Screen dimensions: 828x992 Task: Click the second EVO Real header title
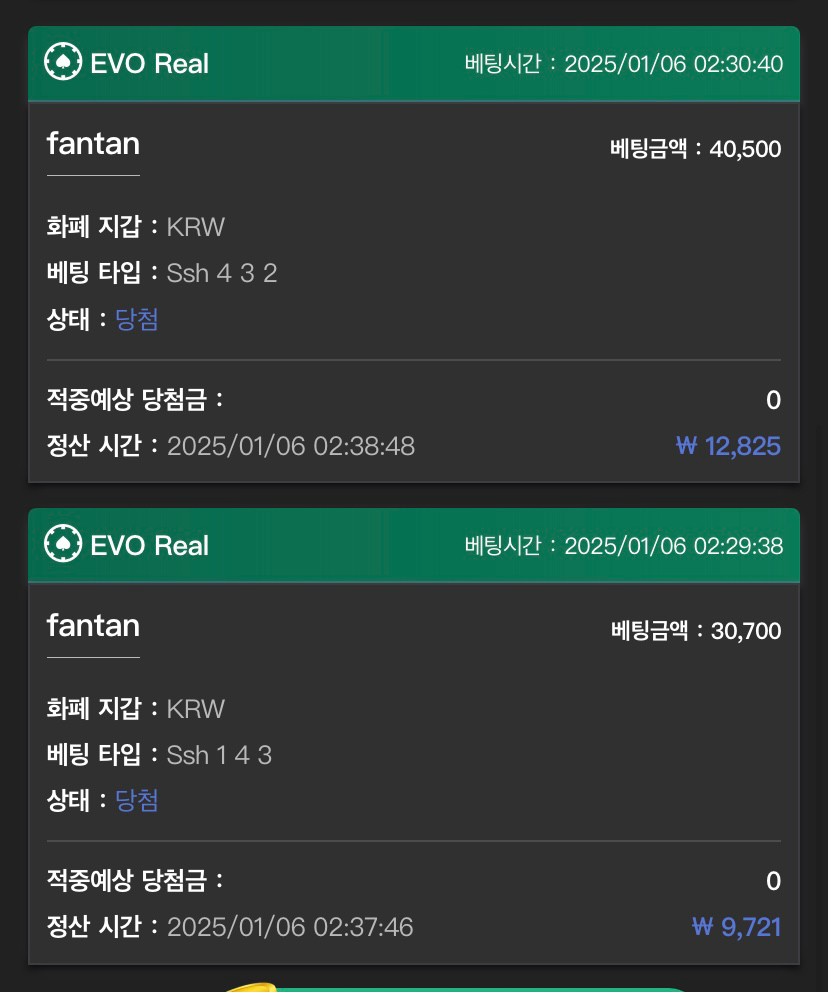point(149,546)
